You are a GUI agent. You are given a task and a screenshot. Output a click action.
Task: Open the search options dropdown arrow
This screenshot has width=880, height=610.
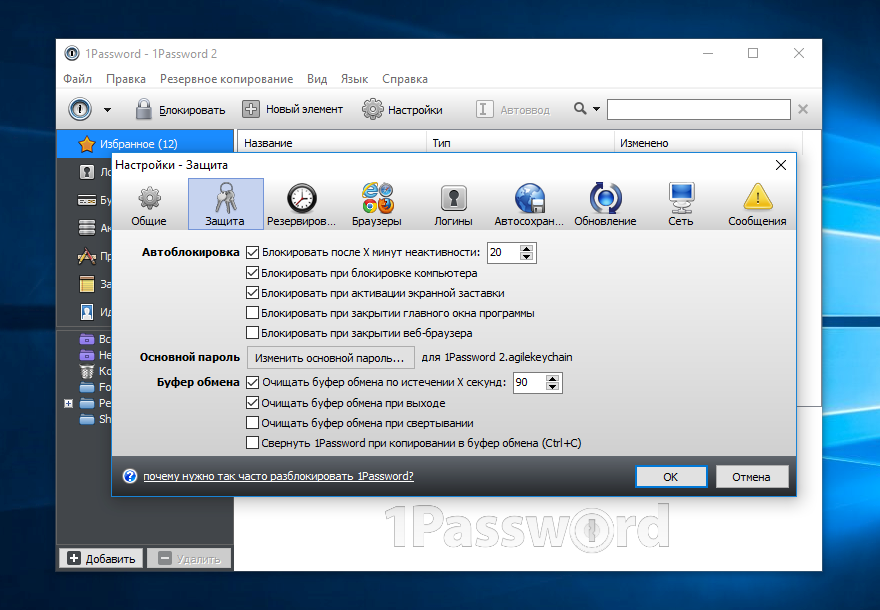pos(596,109)
